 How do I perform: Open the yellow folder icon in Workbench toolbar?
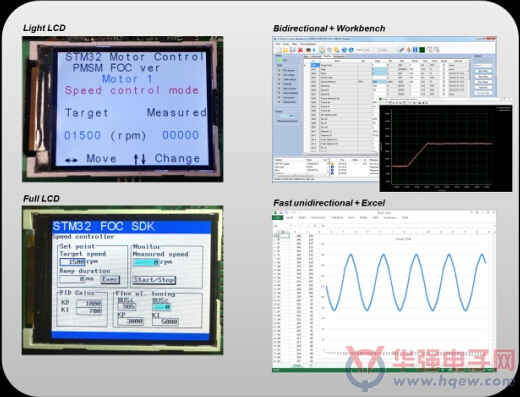285,50
